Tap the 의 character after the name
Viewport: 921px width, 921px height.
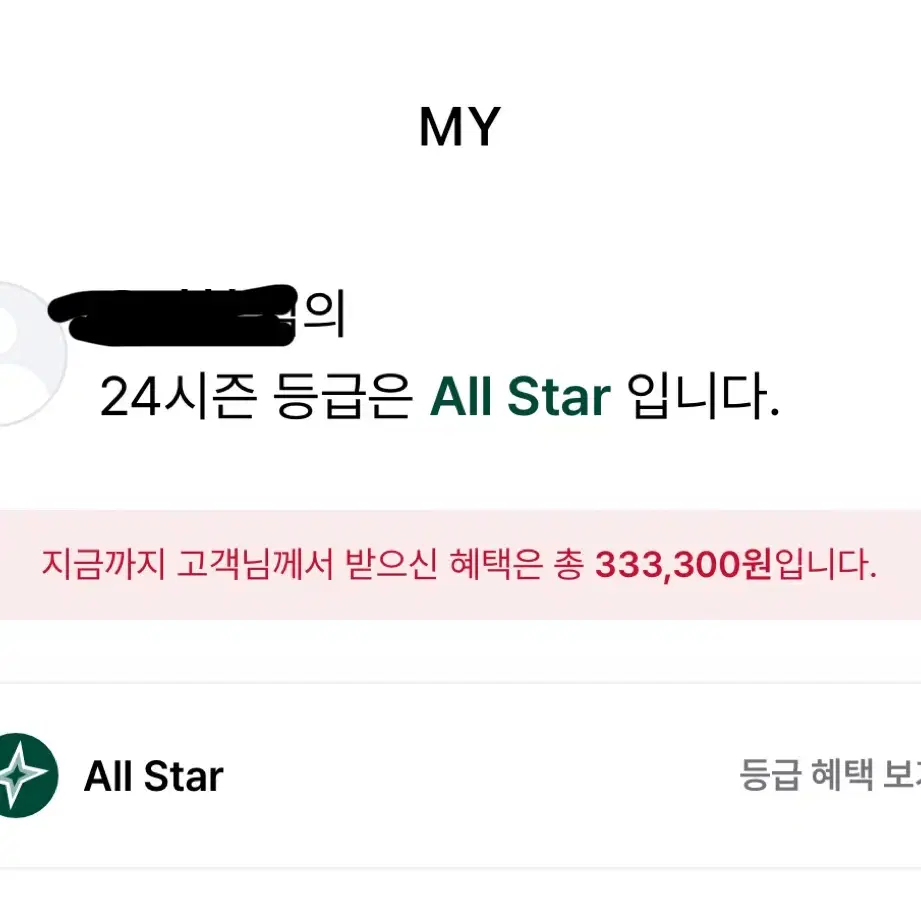click(x=324, y=313)
